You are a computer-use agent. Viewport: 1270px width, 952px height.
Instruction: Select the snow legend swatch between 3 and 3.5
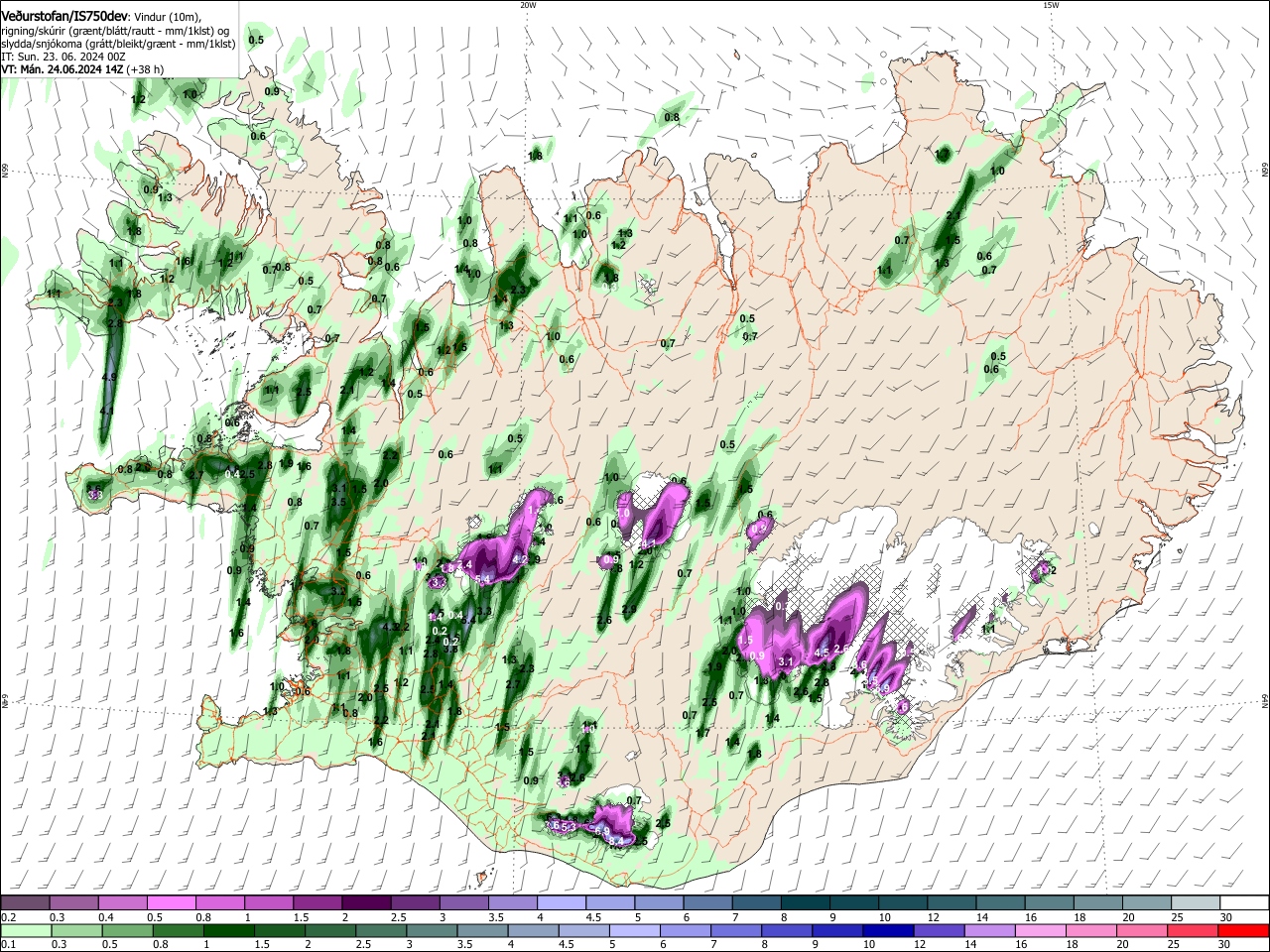click(x=463, y=902)
